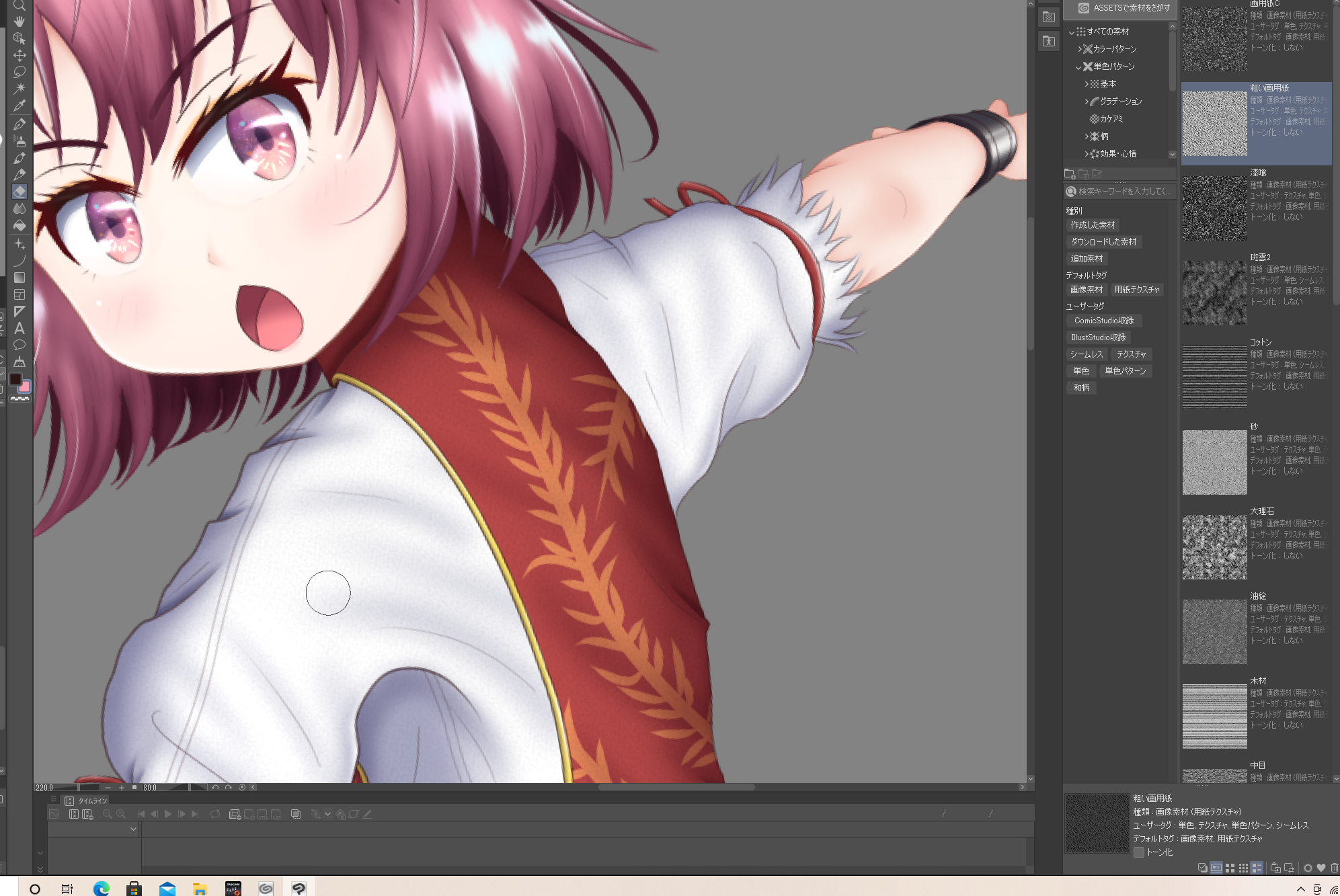1340x896 pixels.
Task: Toggle the IllustStudio収録 tag filter
Action: [x=1098, y=337]
